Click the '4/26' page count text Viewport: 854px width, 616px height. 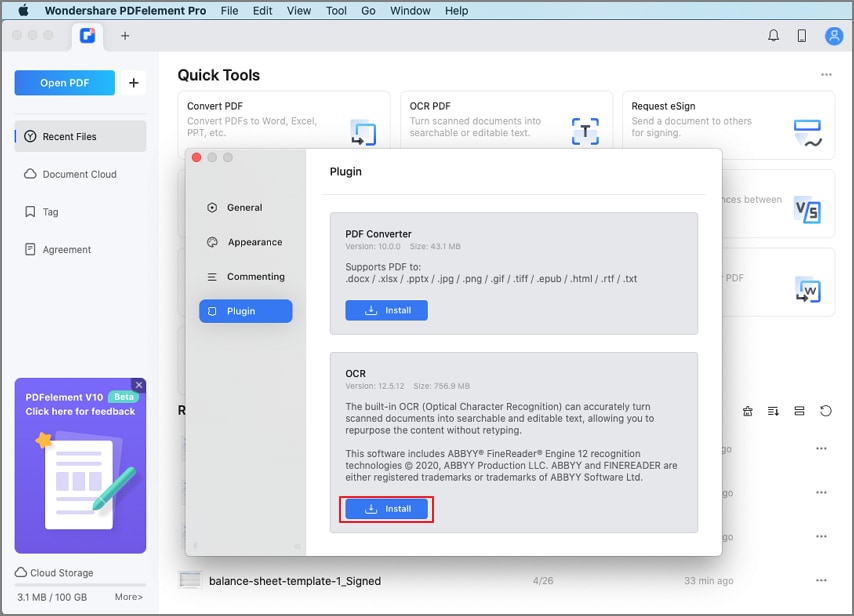pos(543,581)
